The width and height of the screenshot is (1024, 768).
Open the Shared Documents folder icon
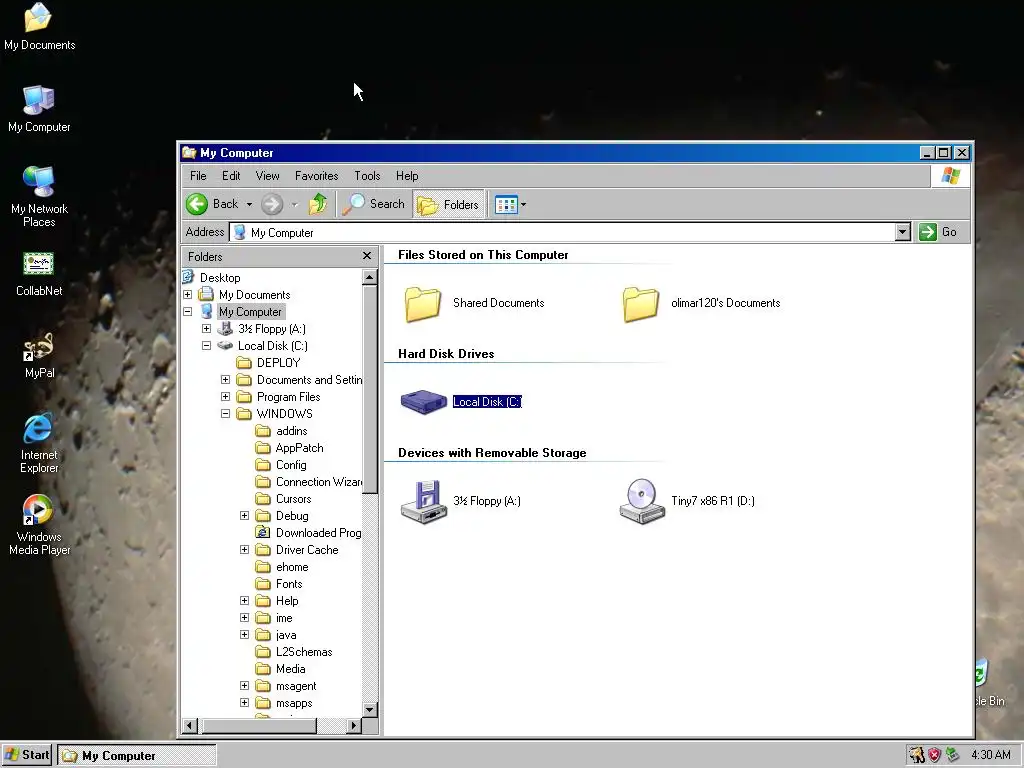423,304
